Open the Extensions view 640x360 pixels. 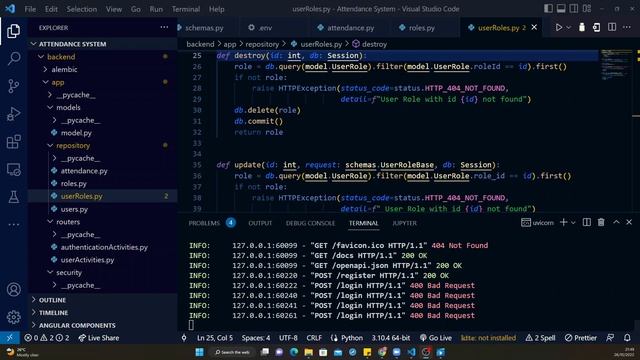pos(13,142)
